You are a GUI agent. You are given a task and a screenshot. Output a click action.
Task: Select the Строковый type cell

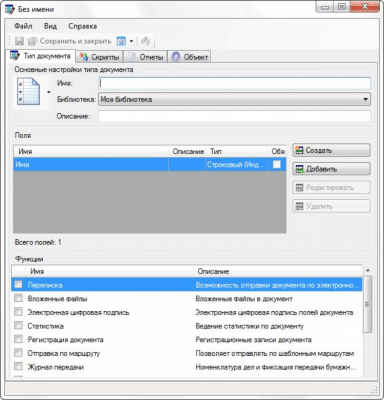click(236, 165)
